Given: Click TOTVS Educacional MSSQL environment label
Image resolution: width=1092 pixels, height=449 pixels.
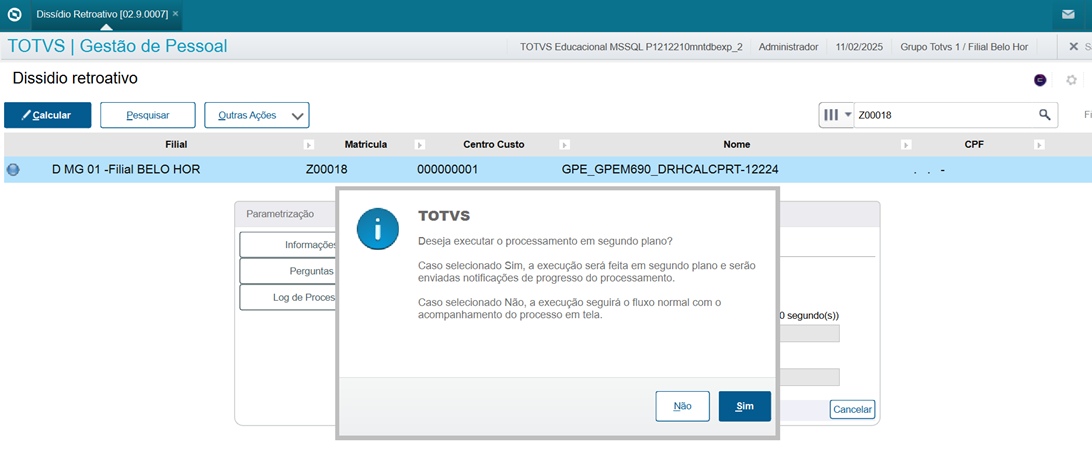Looking at the screenshot, I should pos(631,47).
